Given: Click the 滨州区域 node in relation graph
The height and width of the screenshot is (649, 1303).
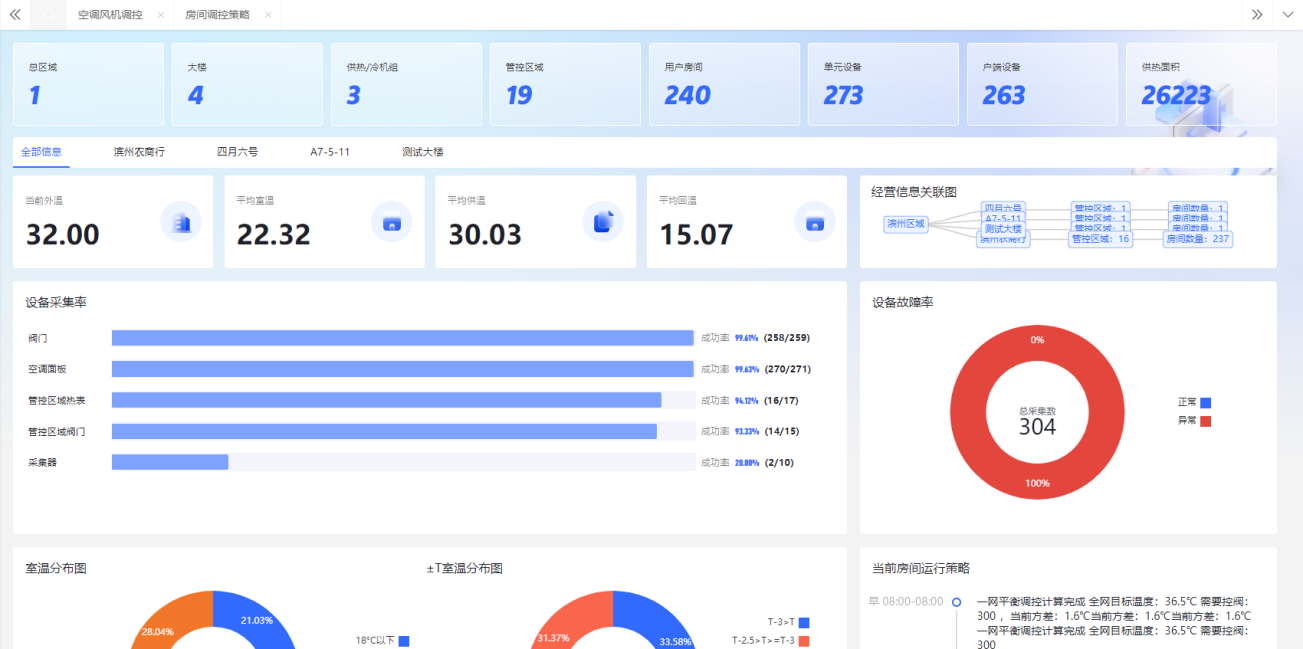Looking at the screenshot, I should (906, 224).
